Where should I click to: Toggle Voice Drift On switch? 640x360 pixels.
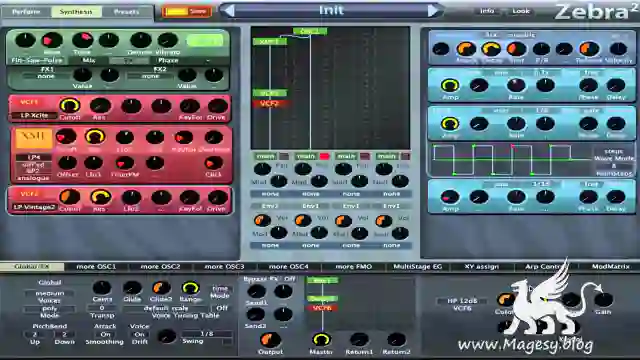click(140, 334)
